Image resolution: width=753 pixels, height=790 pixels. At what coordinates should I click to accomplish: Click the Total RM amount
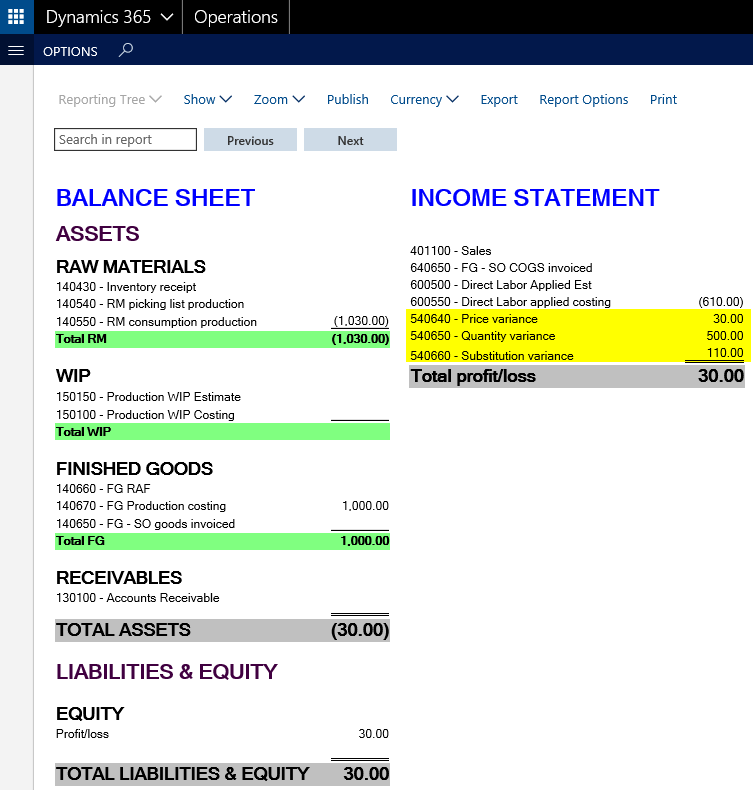click(x=360, y=339)
